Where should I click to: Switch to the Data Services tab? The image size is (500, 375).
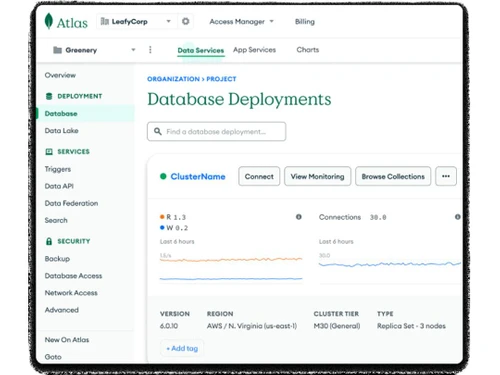[x=201, y=50]
